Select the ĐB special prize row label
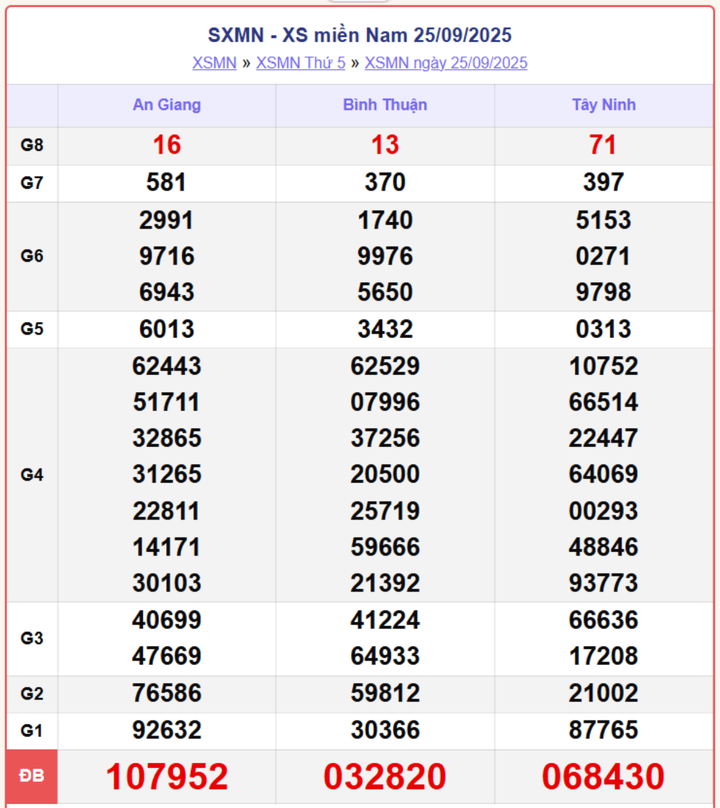This screenshot has height=808, width=720. pyautogui.click(x=32, y=777)
